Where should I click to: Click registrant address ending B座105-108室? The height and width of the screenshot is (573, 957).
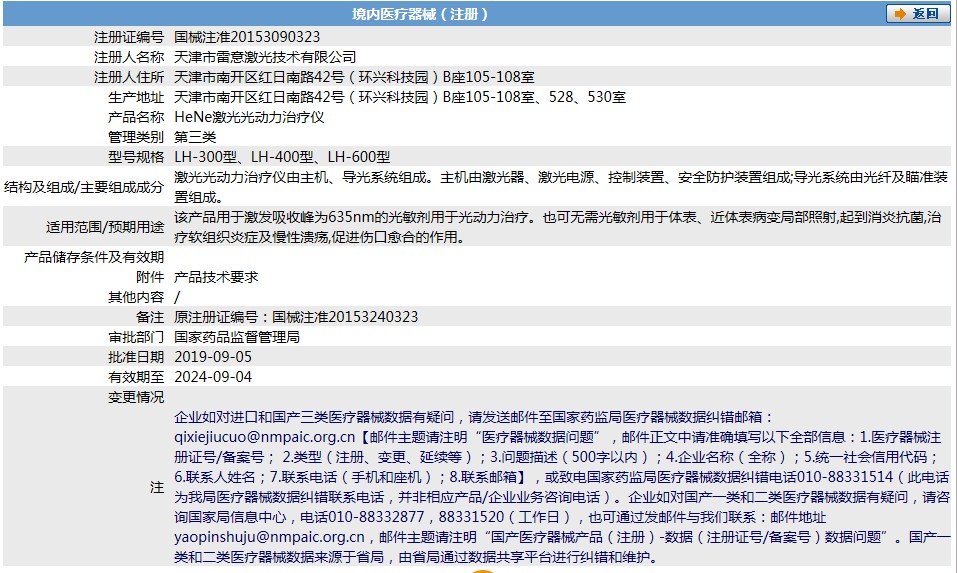click(354, 77)
